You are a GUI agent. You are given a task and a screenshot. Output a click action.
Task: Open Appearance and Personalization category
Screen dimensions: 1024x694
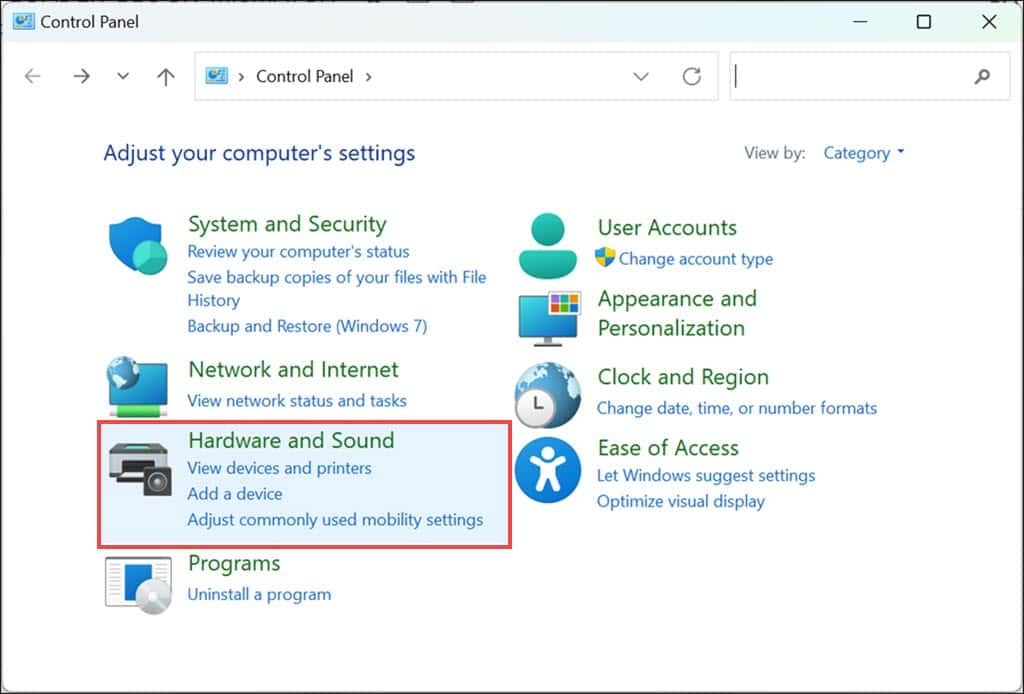point(677,313)
